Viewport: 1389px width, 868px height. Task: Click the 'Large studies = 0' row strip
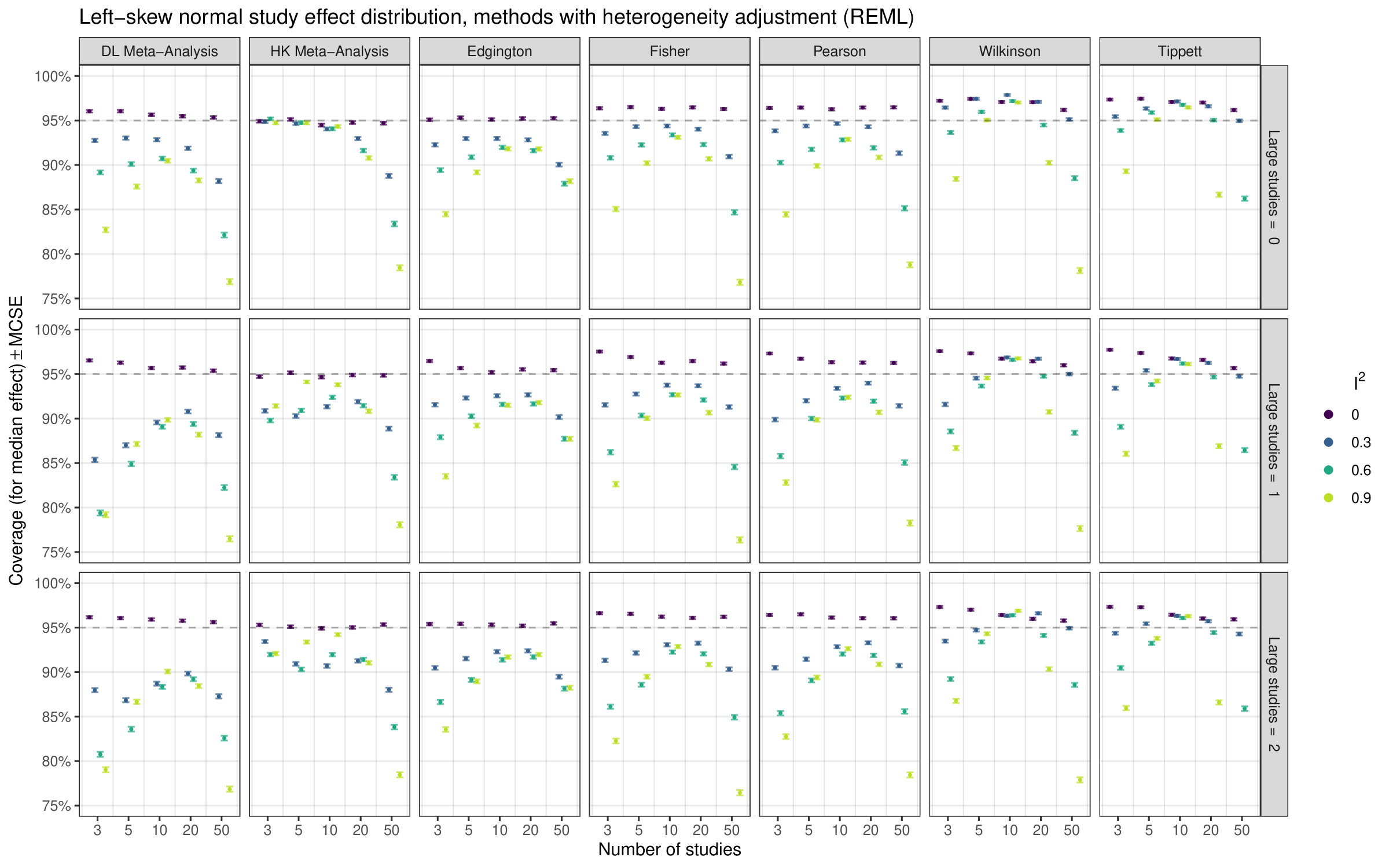(1274, 187)
